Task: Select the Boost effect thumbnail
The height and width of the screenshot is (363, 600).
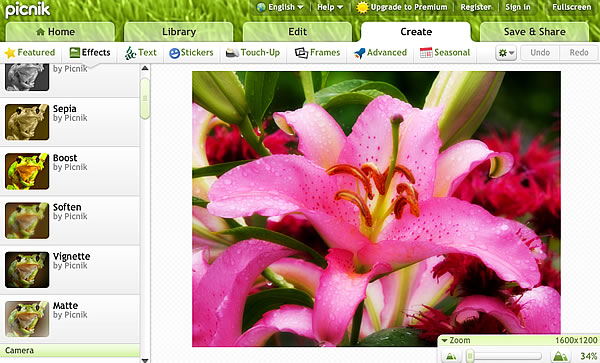Action: (27, 171)
